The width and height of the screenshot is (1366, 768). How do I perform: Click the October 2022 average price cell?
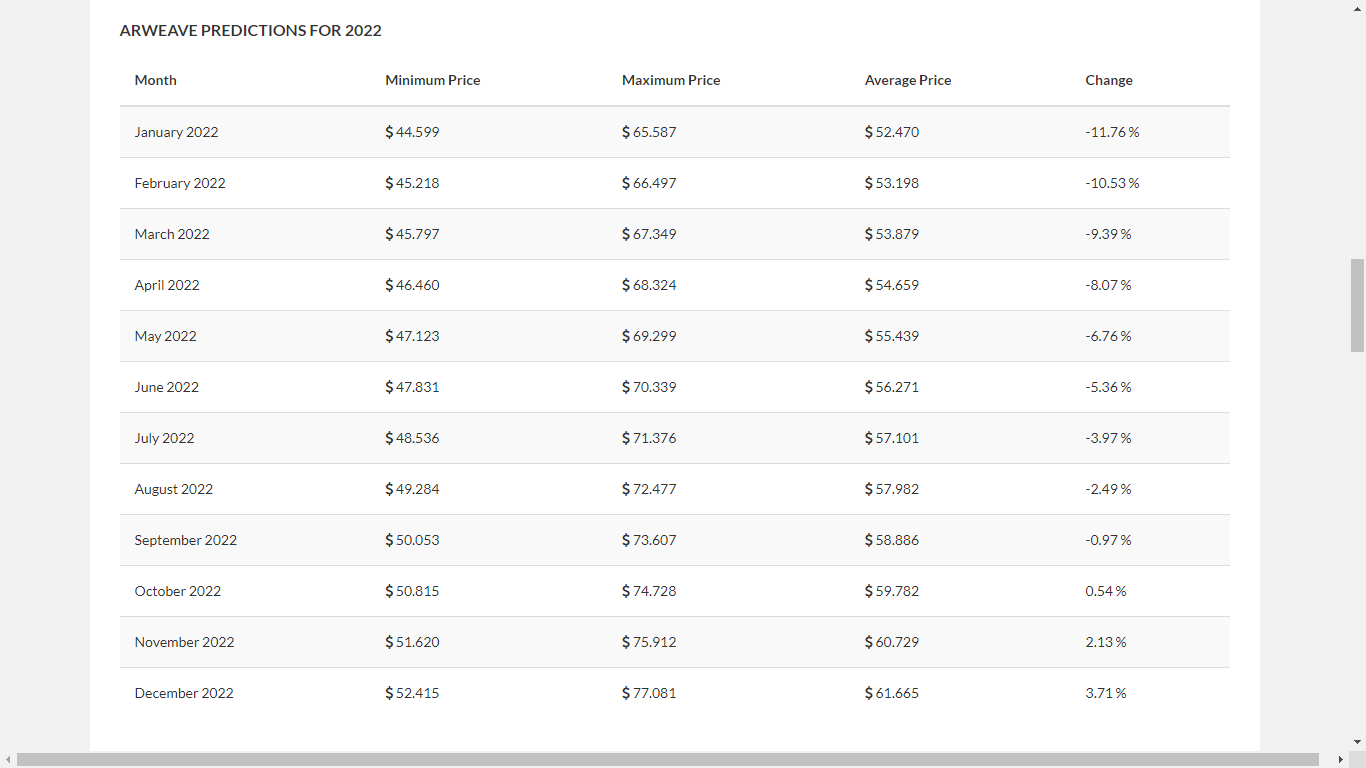point(891,591)
